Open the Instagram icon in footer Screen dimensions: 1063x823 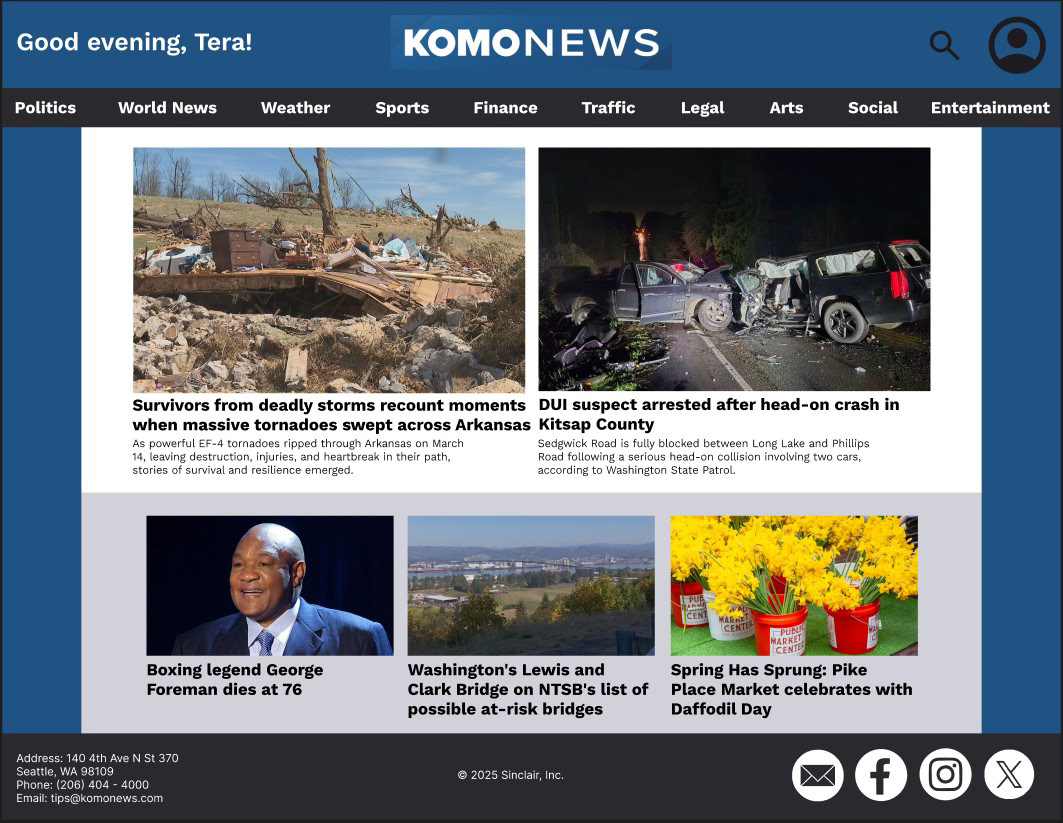(945, 775)
